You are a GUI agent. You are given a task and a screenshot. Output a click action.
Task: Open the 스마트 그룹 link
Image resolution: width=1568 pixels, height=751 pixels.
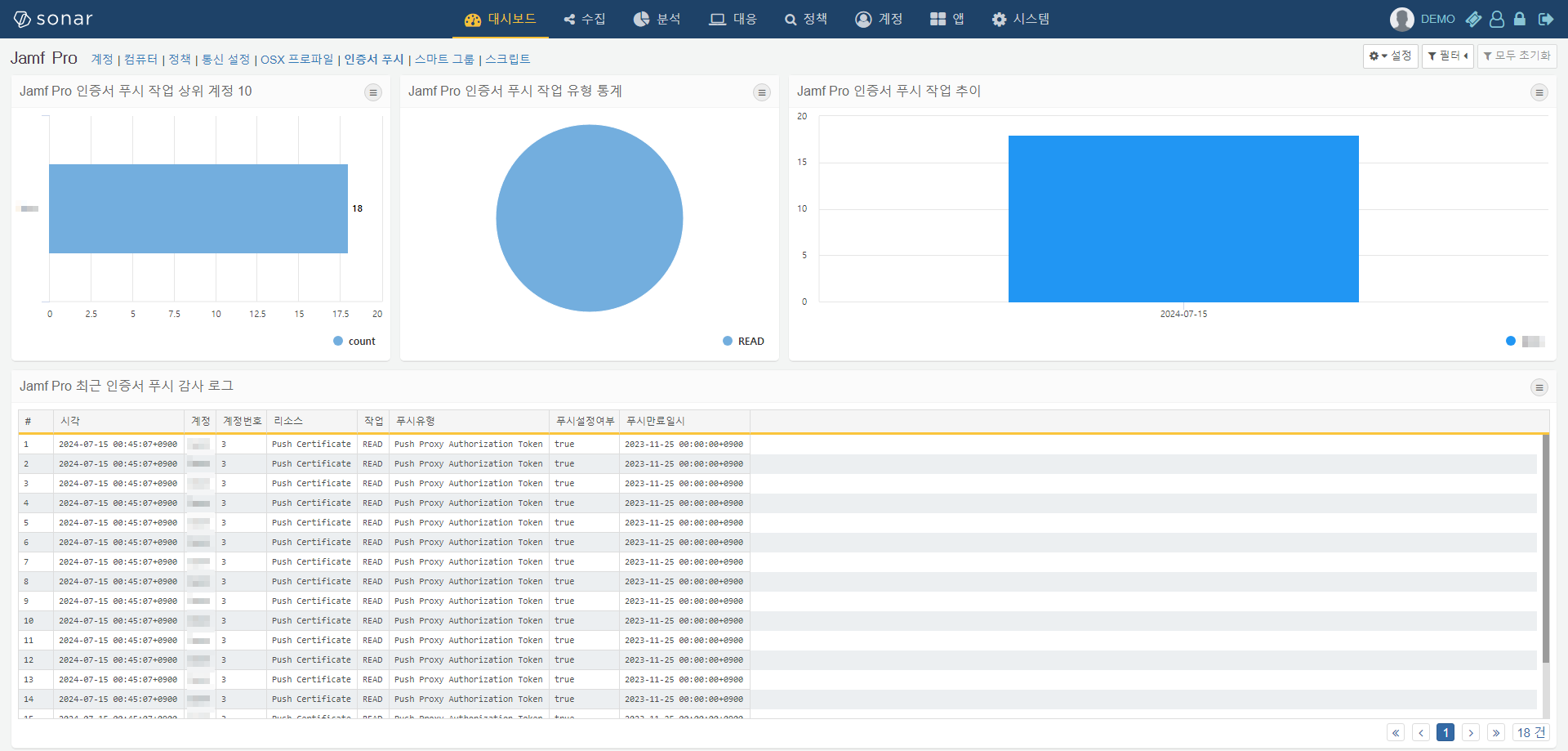pos(444,59)
